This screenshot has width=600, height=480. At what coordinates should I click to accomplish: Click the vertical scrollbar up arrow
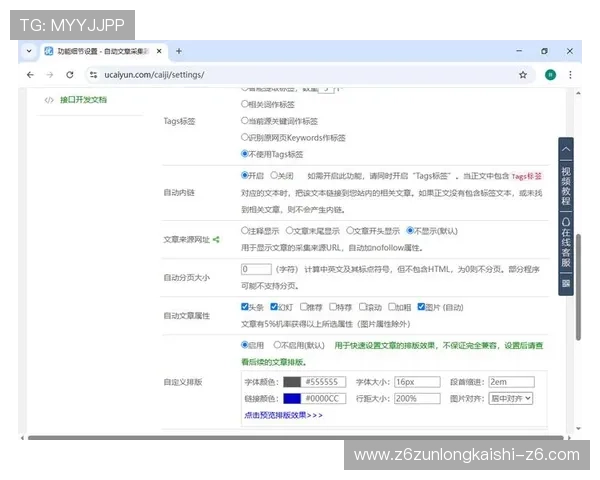click(578, 93)
